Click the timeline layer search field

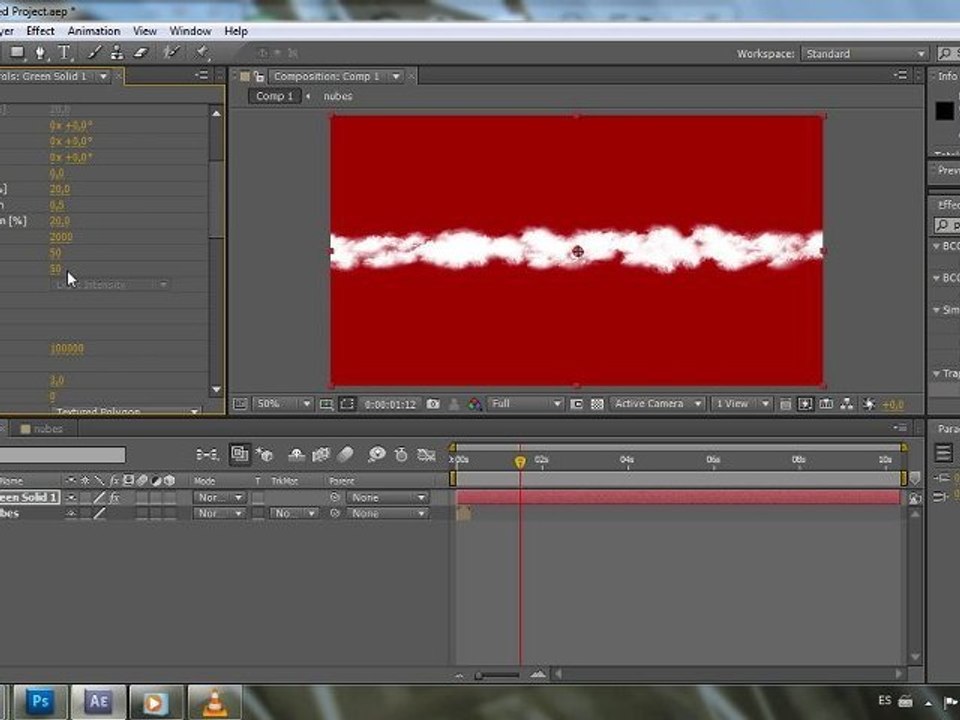(62, 455)
